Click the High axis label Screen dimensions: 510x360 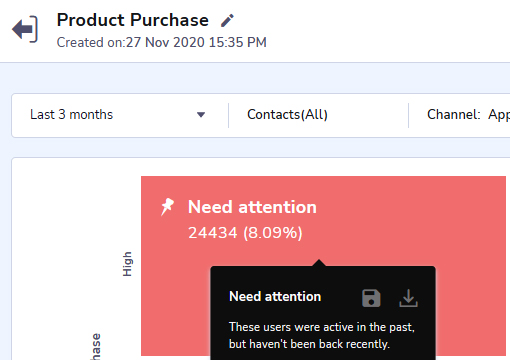click(127, 264)
